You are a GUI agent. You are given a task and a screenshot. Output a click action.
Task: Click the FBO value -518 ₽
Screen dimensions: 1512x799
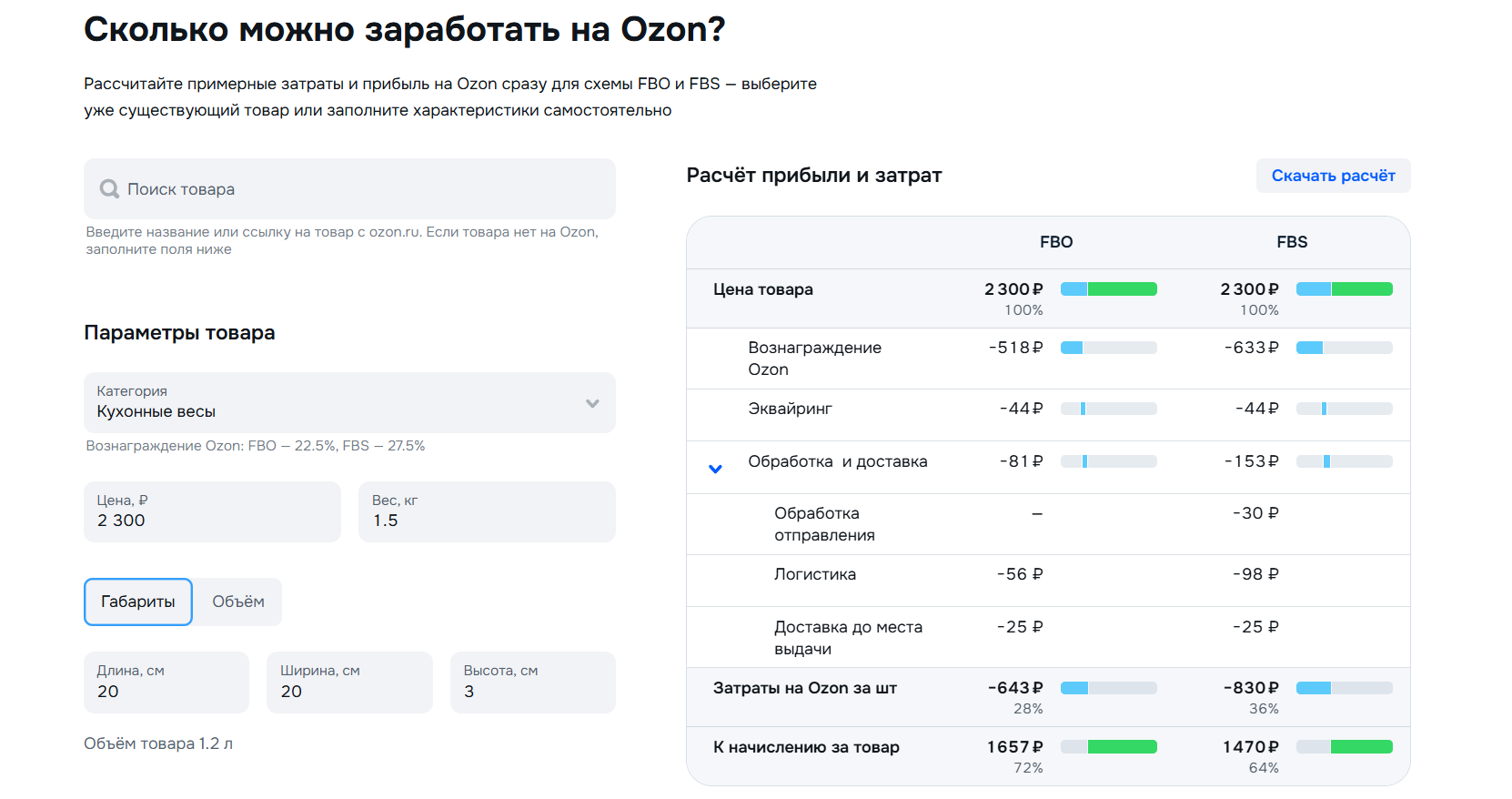coord(1016,348)
